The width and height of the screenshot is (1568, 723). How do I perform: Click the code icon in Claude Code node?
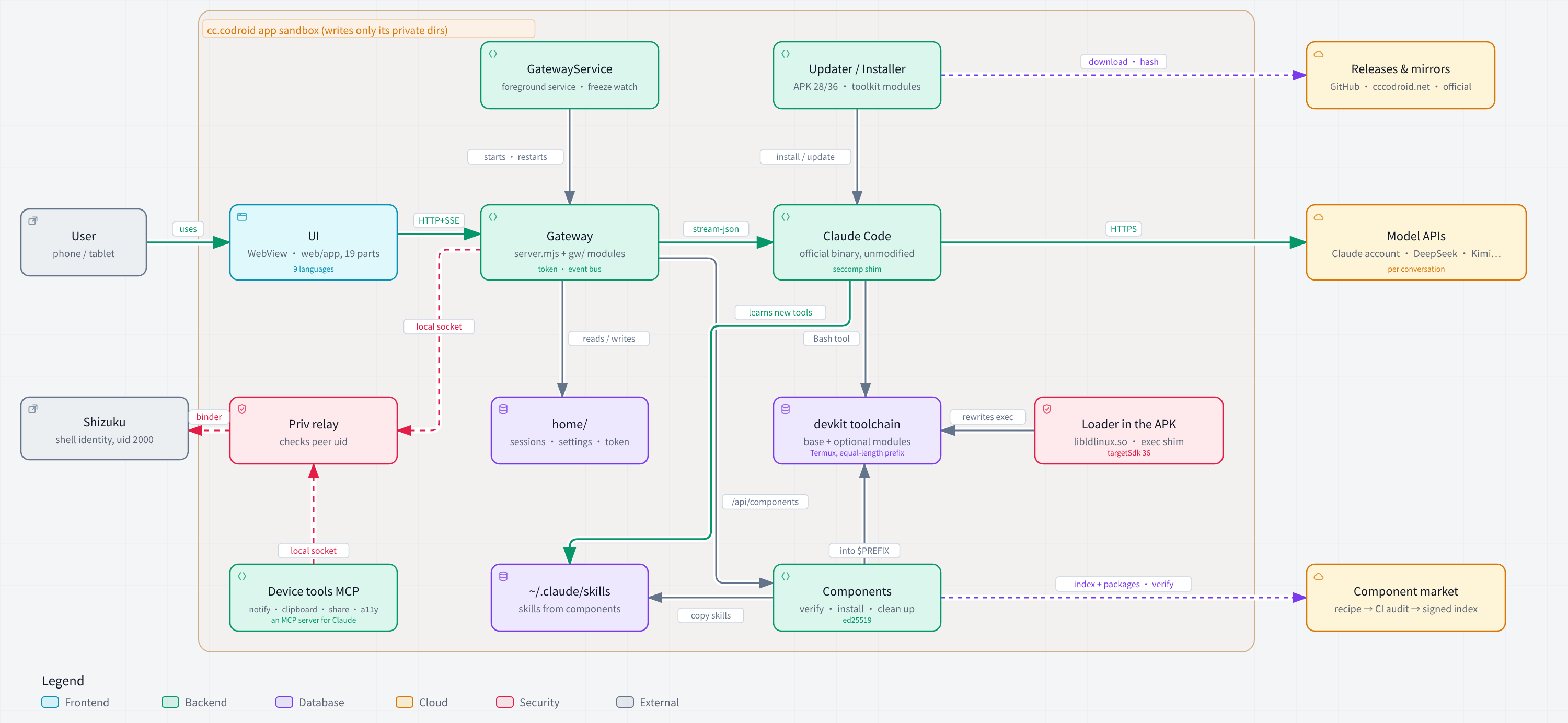(x=786, y=217)
